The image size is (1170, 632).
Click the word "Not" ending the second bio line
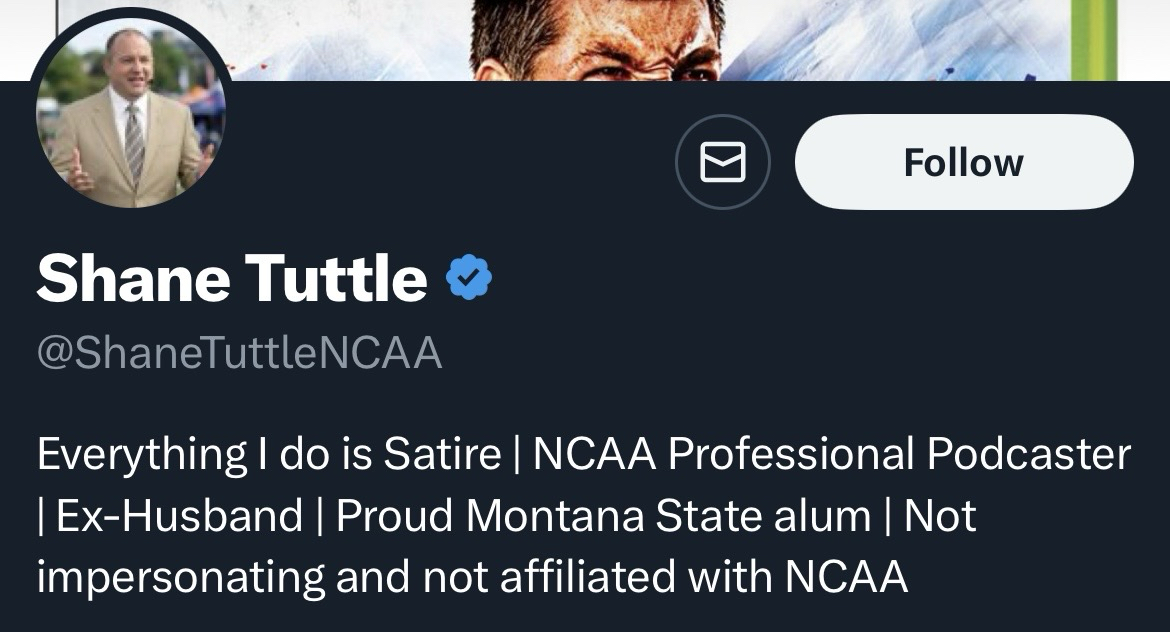coord(939,516)
